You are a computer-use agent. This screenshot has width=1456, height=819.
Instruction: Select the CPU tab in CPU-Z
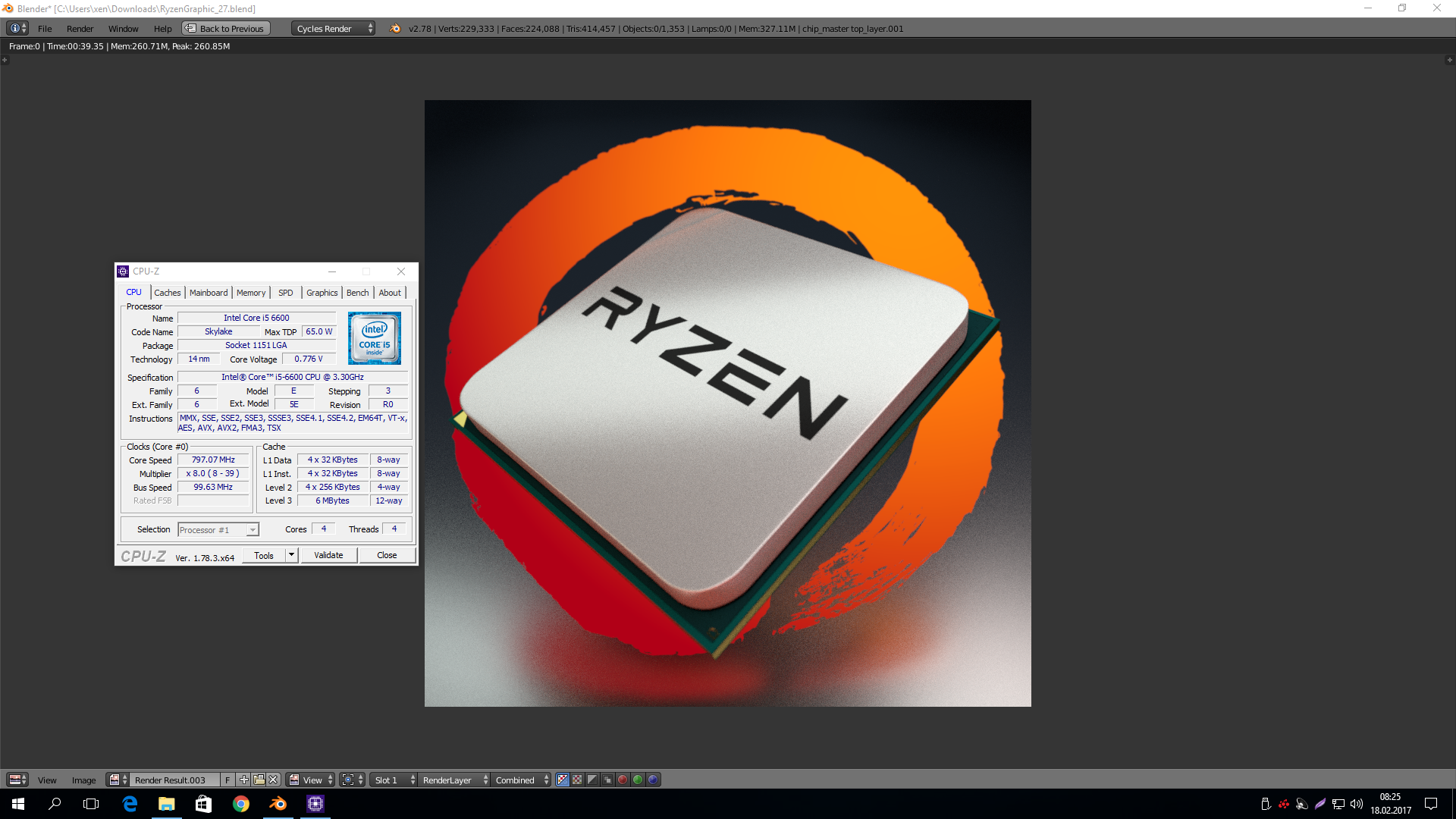[134, 292]
